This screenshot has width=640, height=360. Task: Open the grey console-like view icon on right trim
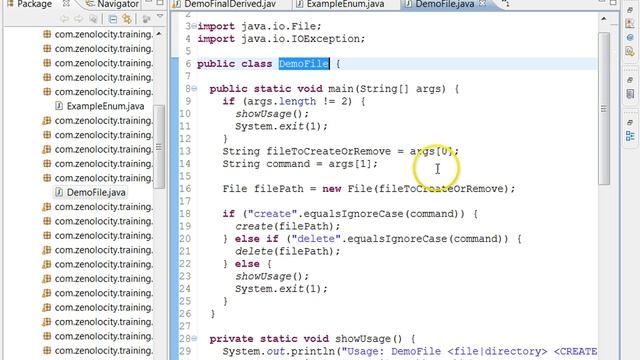[630, 94]
